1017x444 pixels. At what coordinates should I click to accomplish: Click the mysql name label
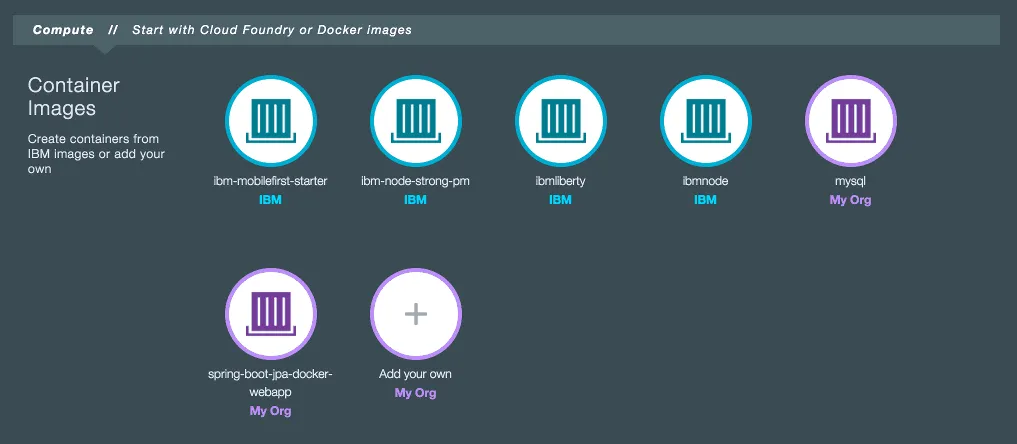click(x=850, y=182)
